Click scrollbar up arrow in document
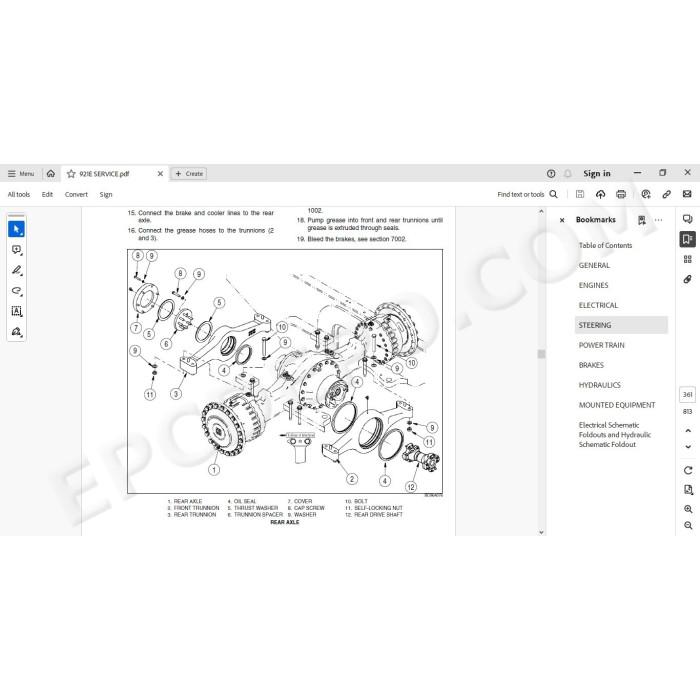 coord(542,211)
